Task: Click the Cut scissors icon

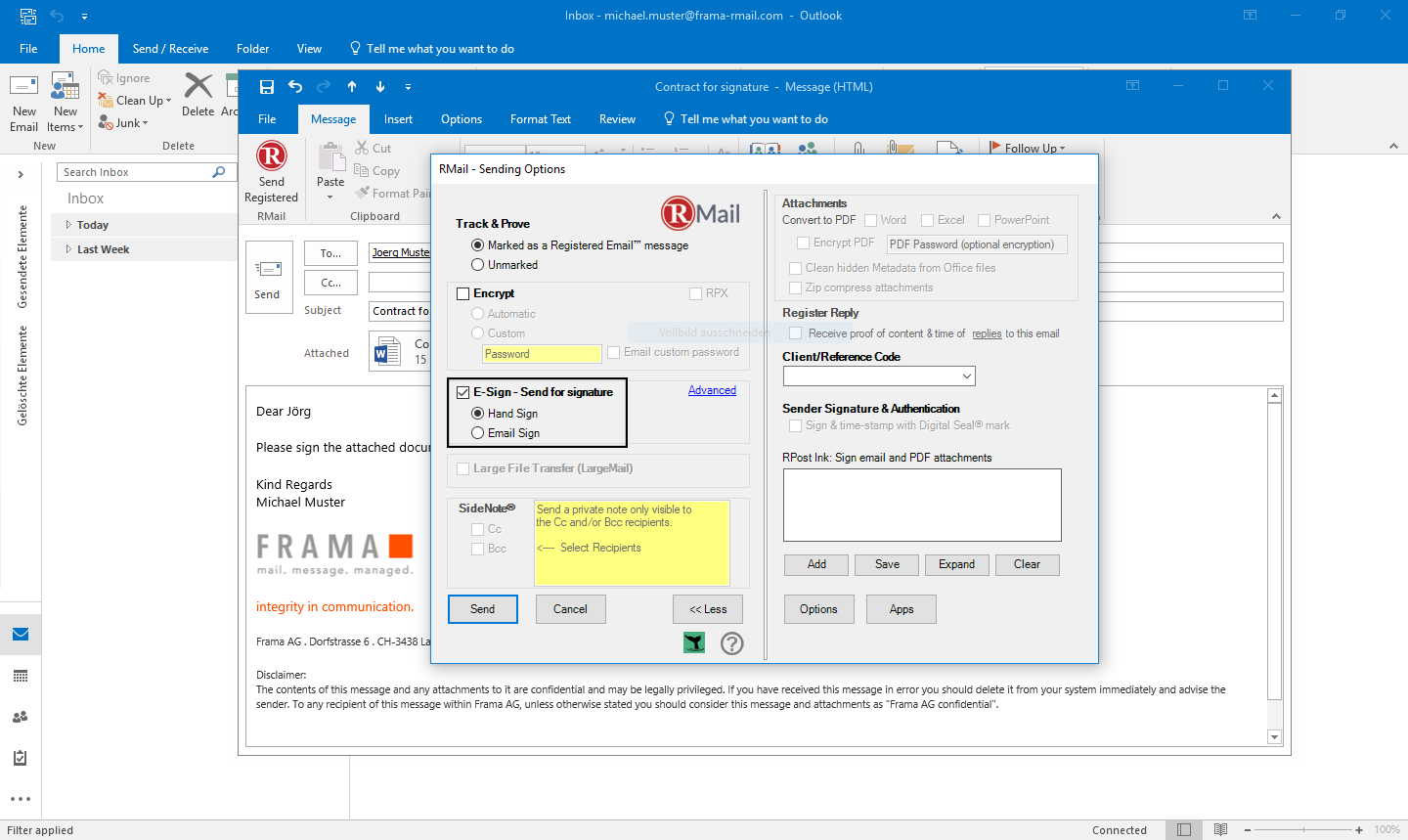Action: (362, 148)
